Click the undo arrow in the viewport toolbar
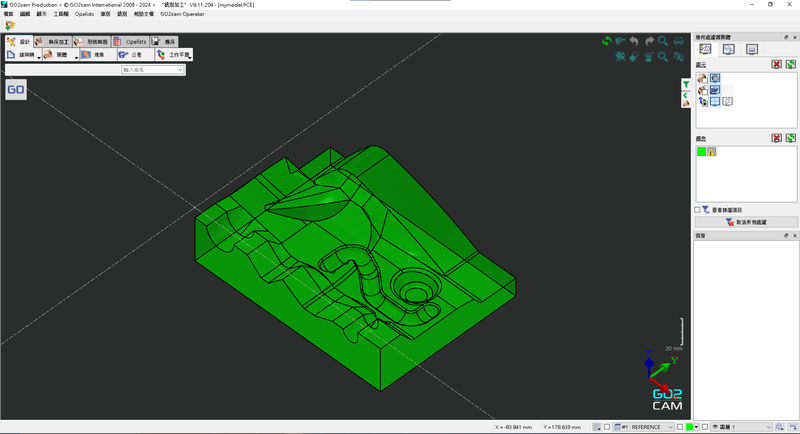The width and height of the screenshot is (800, 434). point(634,41)
